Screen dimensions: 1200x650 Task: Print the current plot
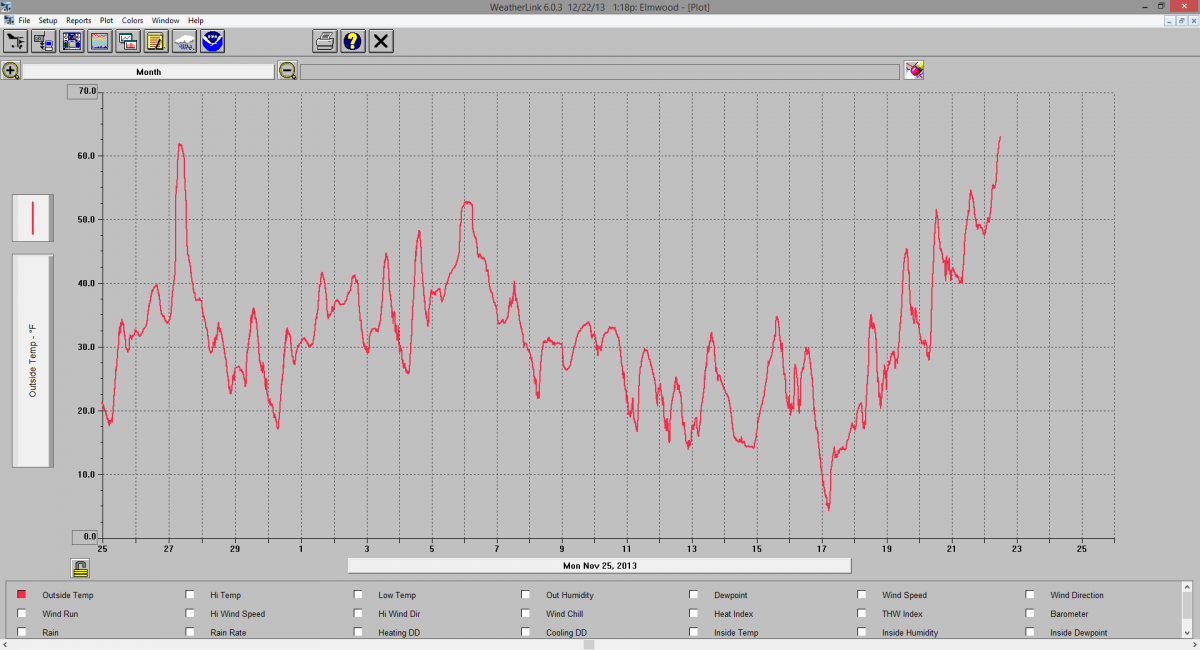click(x=325, y=41)
